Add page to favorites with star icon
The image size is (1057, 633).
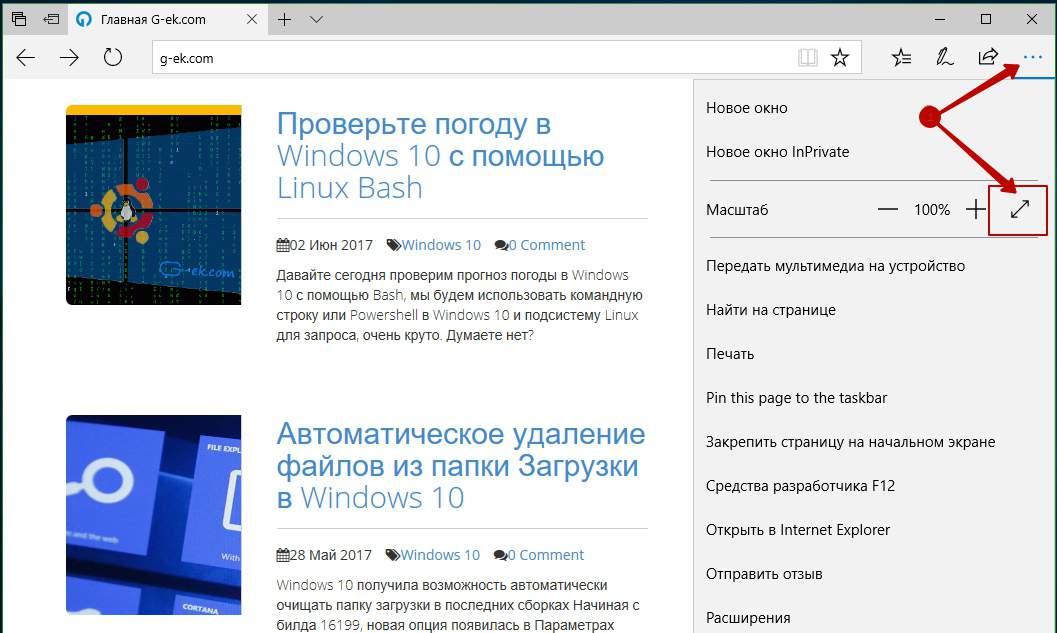(x=840, y=58)
